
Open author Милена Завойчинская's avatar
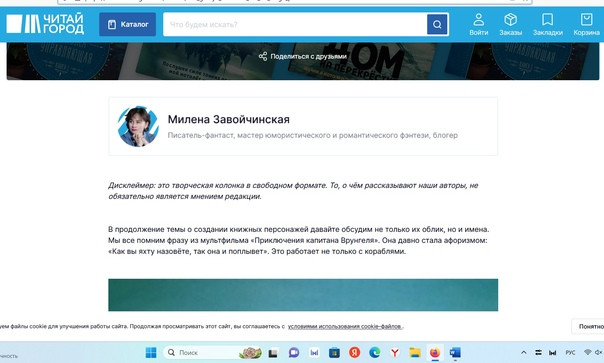click(x=138, y=126)
